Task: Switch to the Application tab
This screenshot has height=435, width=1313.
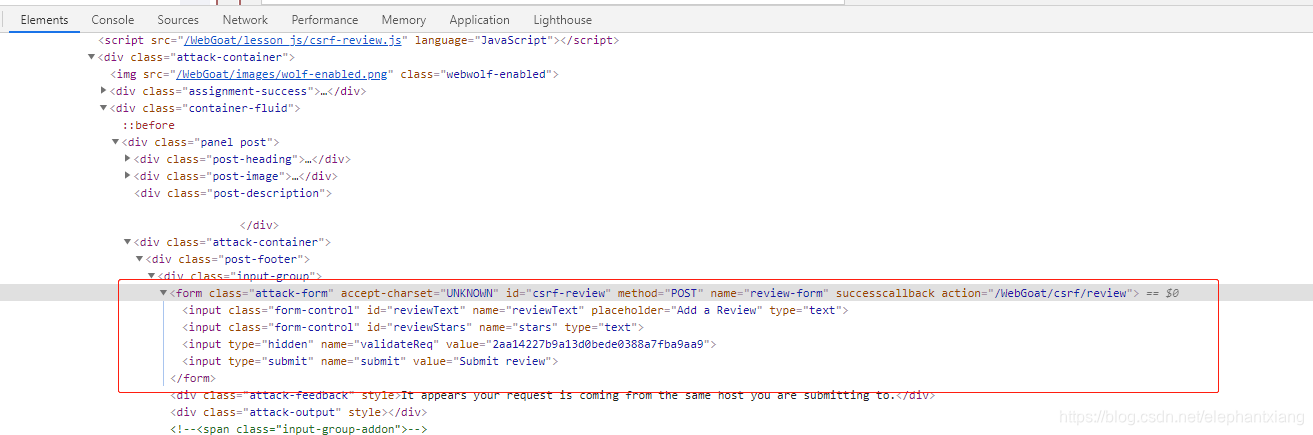Action: [479, 20]
